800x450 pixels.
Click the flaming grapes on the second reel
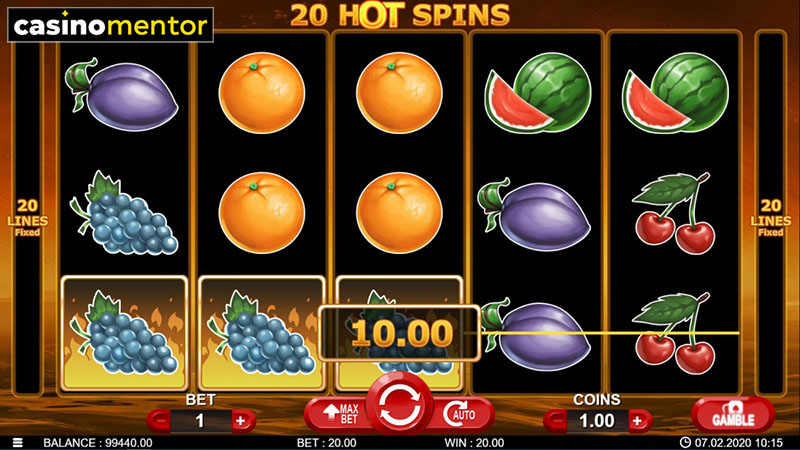tap(262, 333)
